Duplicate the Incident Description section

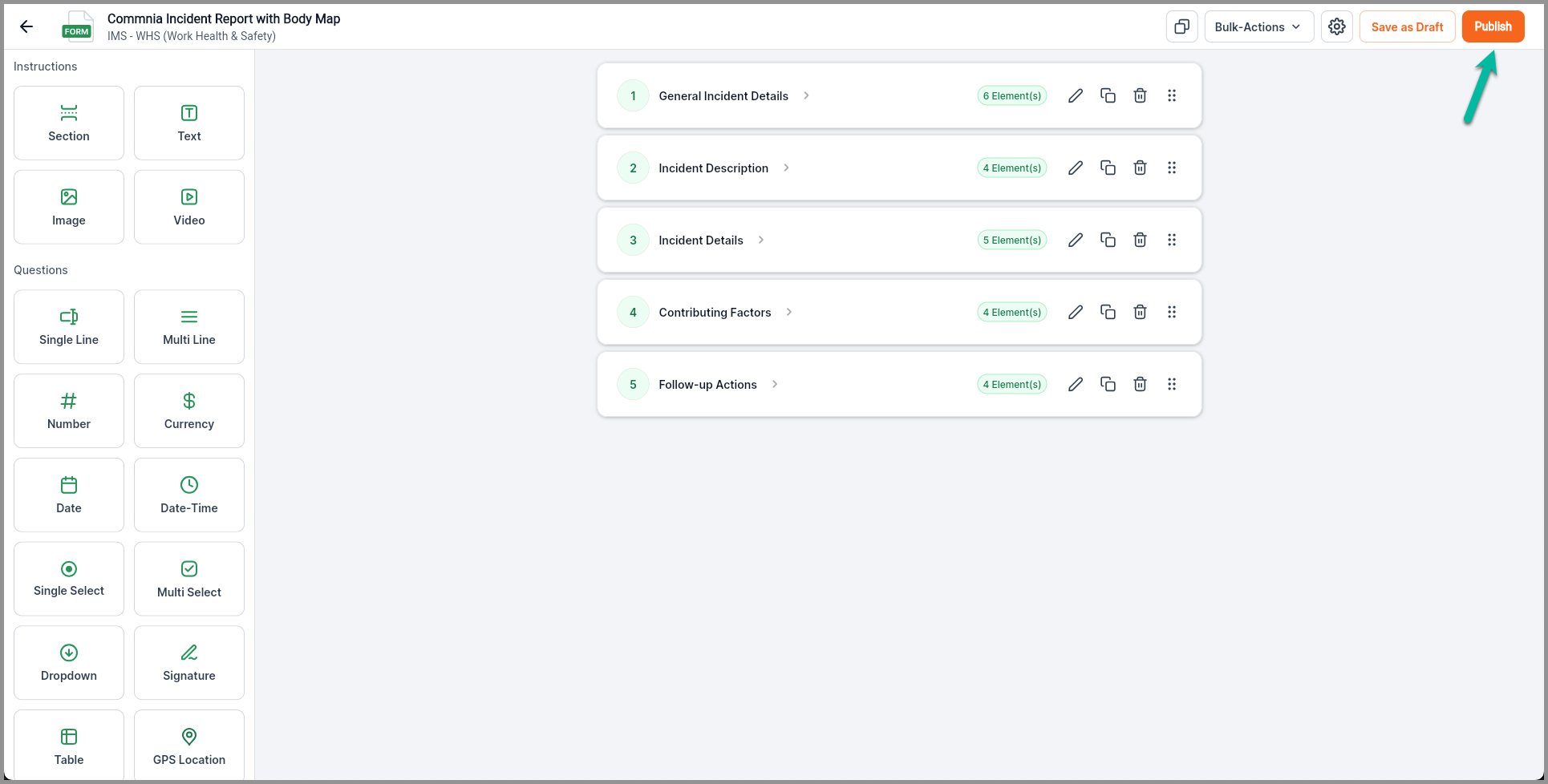click(1108, 168)
